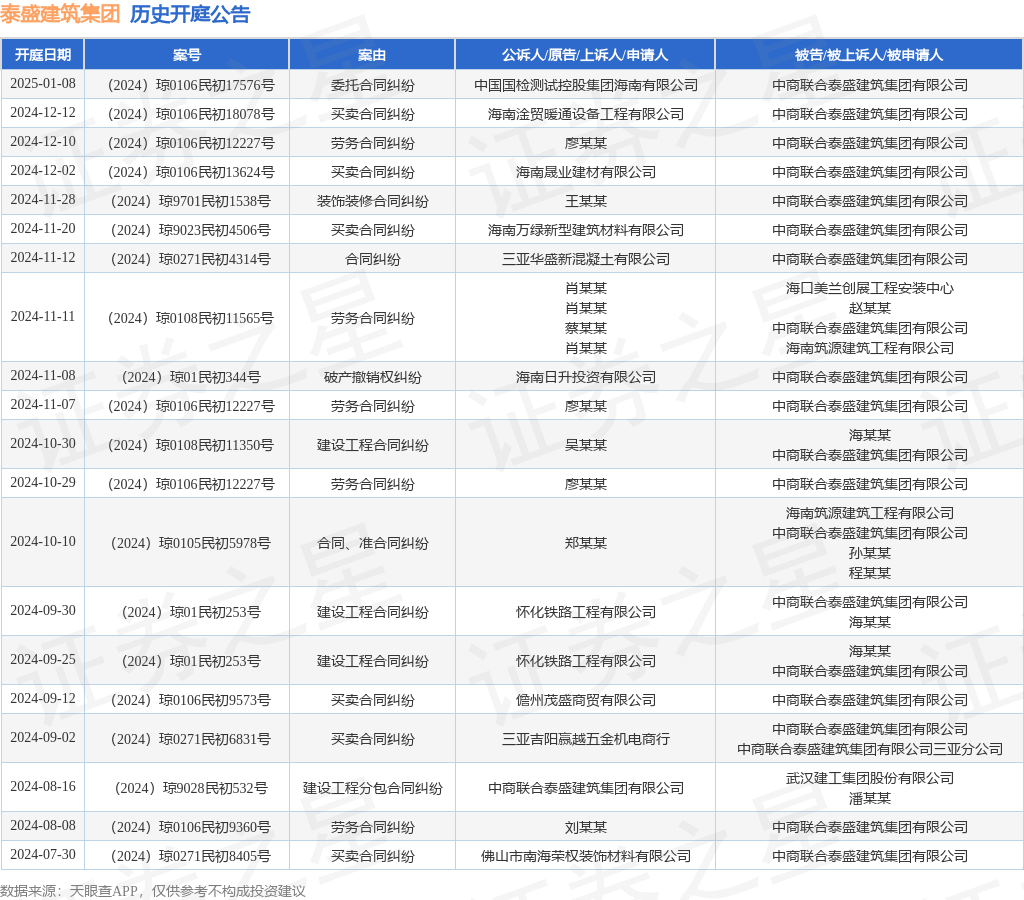Select date cell 2024-09-12

tap(43, 699)
